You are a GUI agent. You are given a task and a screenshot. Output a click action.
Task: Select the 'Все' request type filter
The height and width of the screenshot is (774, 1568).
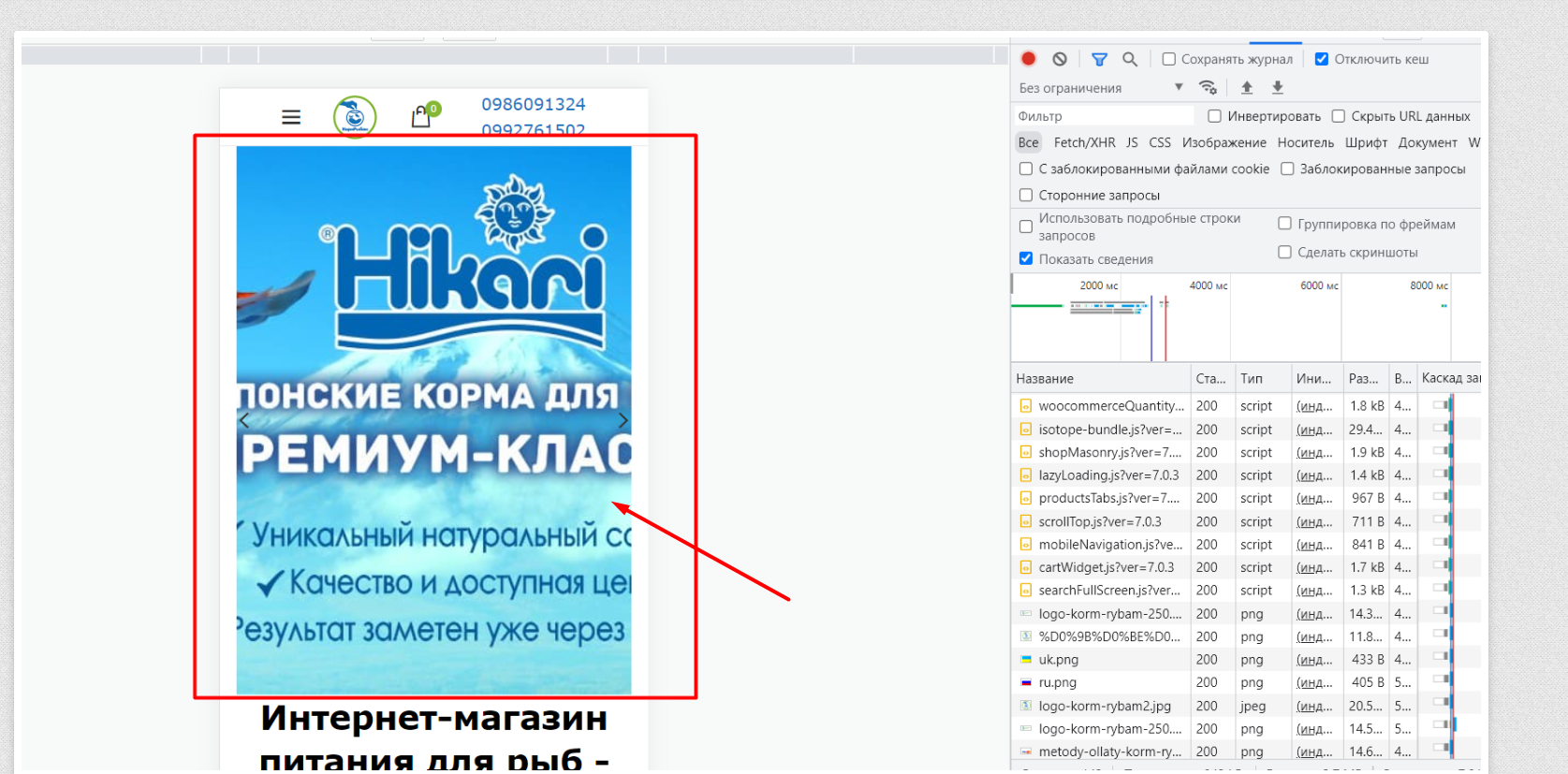tap(1029, 142)
